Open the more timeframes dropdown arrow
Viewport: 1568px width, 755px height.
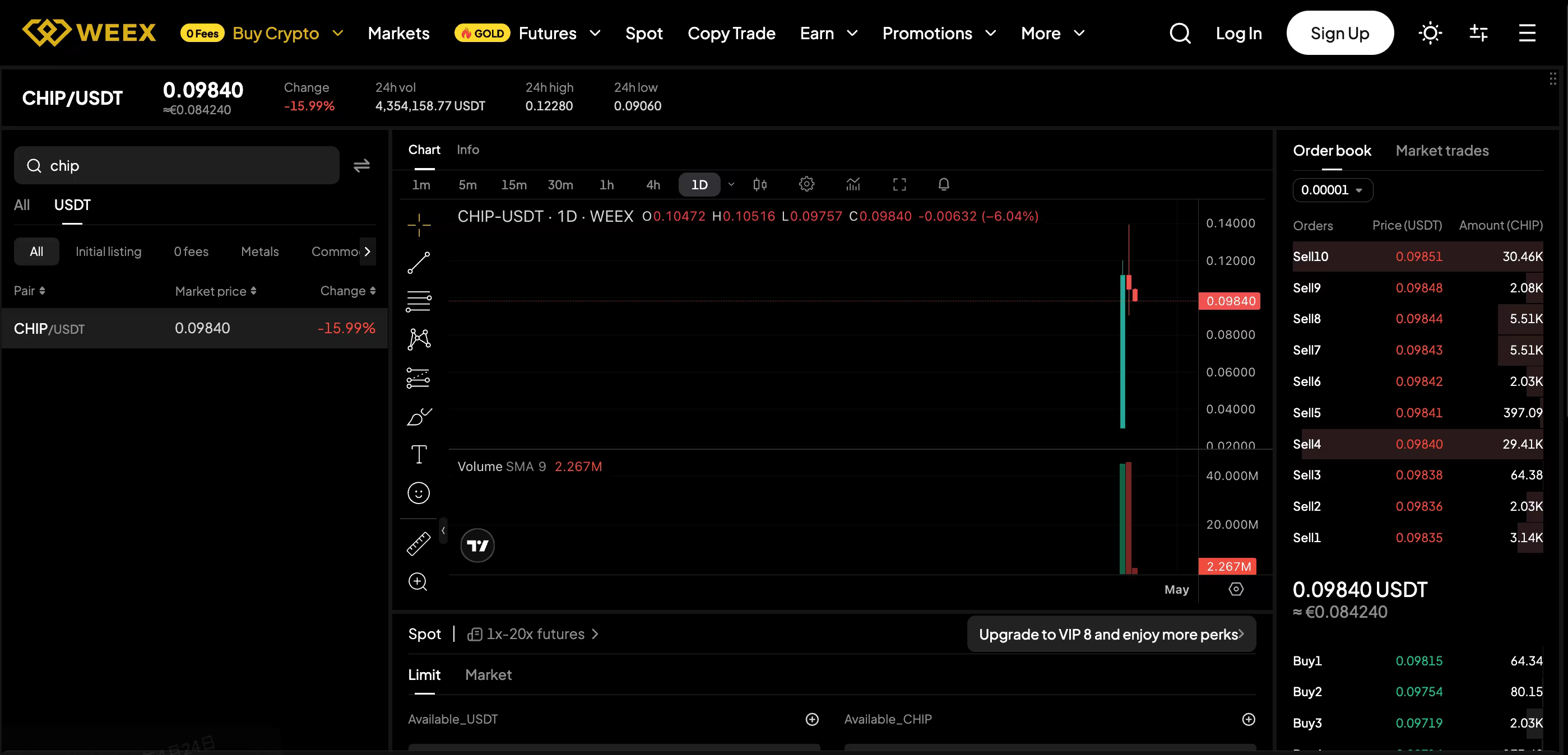(x=731, y=184)
